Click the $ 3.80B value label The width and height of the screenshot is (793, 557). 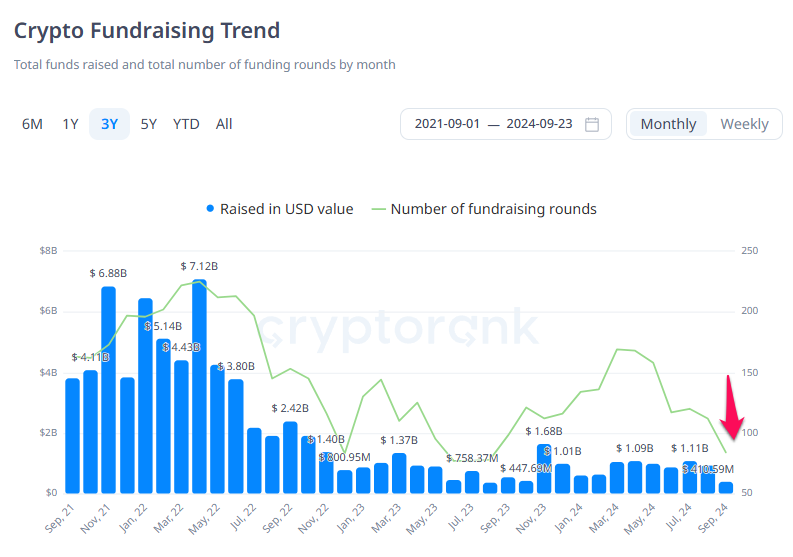click(x=236, y=366)
